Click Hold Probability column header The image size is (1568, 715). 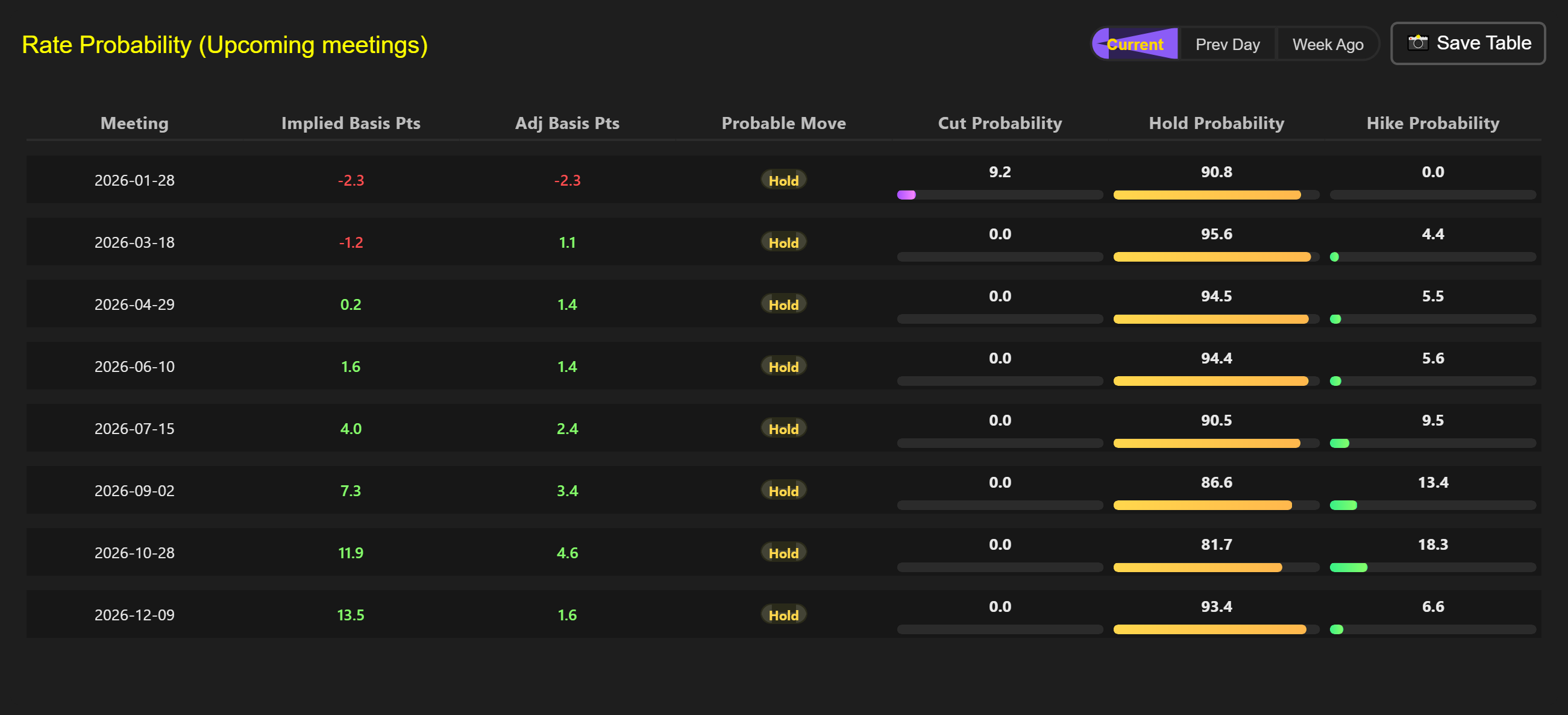click(x=1216, y=123)
